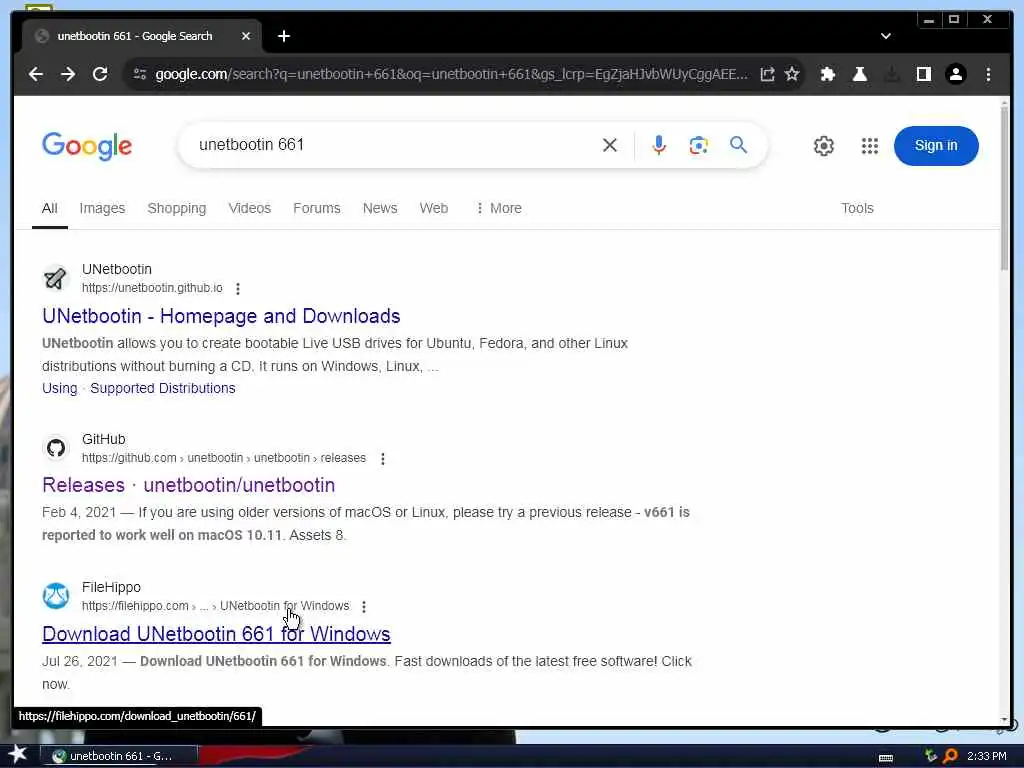Click the share page icon

pyautogui.click(x=767, y=74)
